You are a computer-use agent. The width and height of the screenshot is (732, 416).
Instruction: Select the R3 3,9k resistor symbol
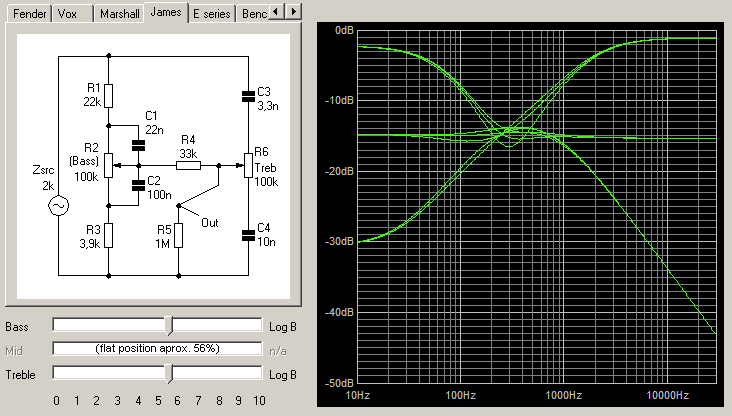click(109, 235)
